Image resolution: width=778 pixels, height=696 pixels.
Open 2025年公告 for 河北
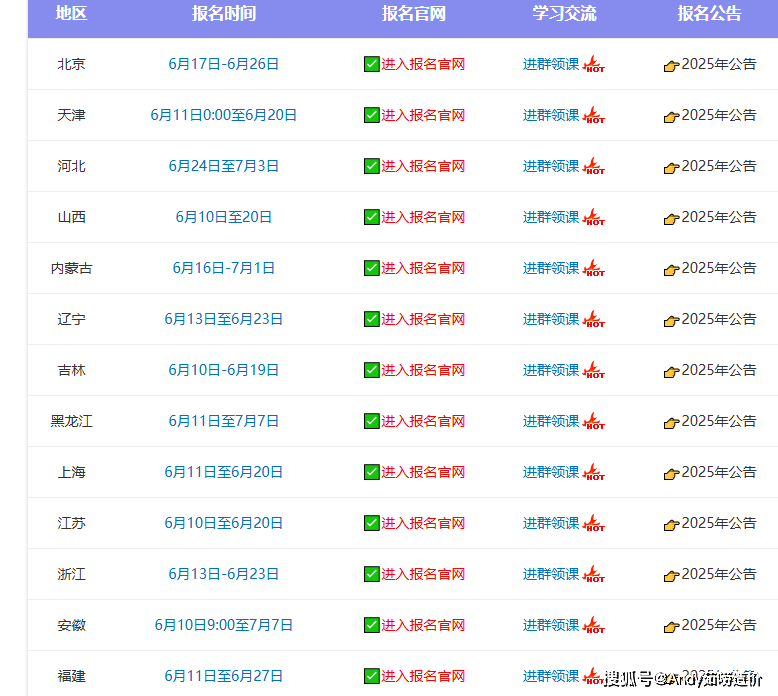pos(719,166)
